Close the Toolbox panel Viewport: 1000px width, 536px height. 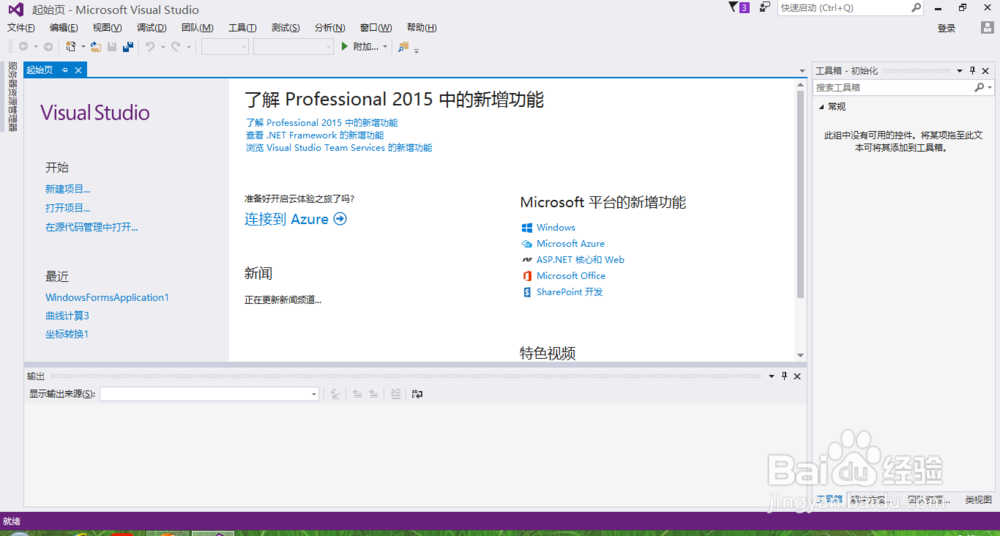click(985, 71)
